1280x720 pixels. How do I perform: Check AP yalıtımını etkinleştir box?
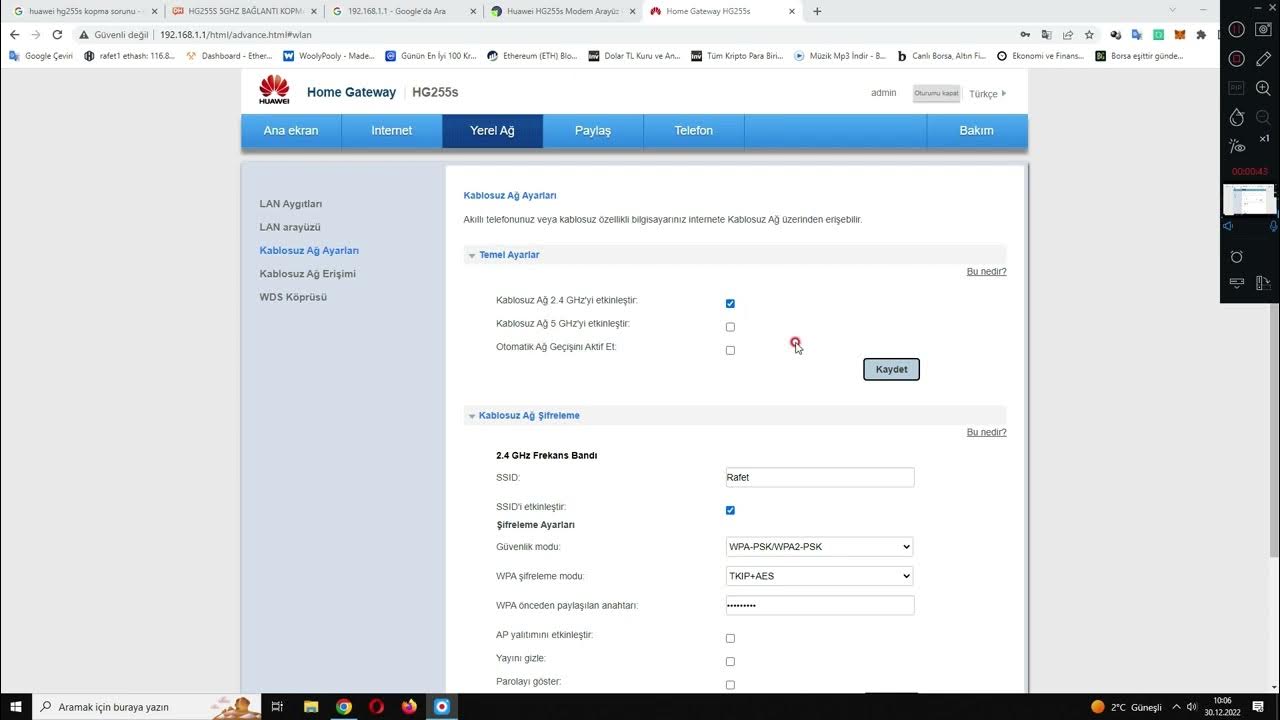(730, 638)
